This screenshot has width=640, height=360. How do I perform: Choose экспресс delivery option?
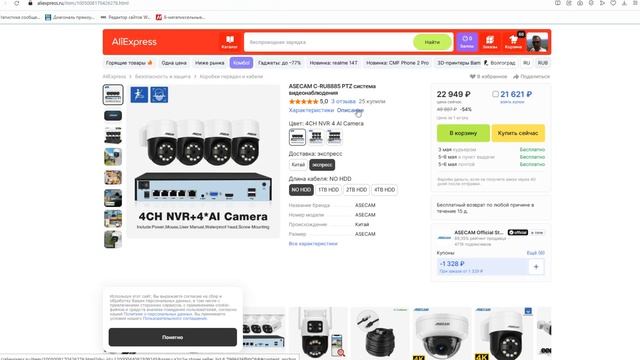point(322,165)
